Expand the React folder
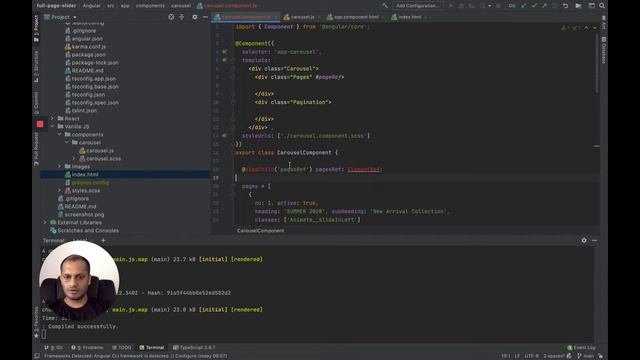 (x=52, y=118)
